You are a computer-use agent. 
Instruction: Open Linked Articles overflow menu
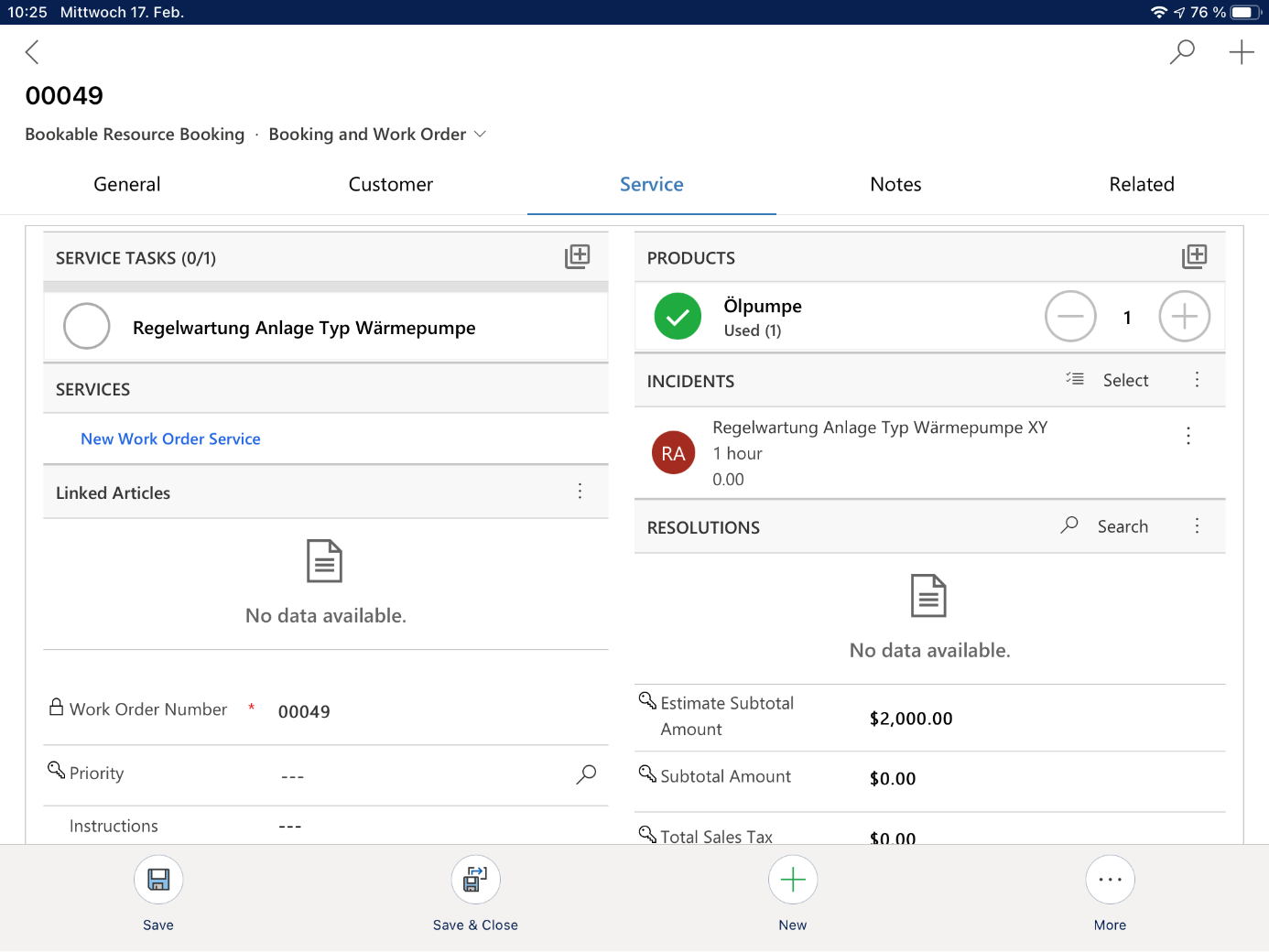click(580, 492)
